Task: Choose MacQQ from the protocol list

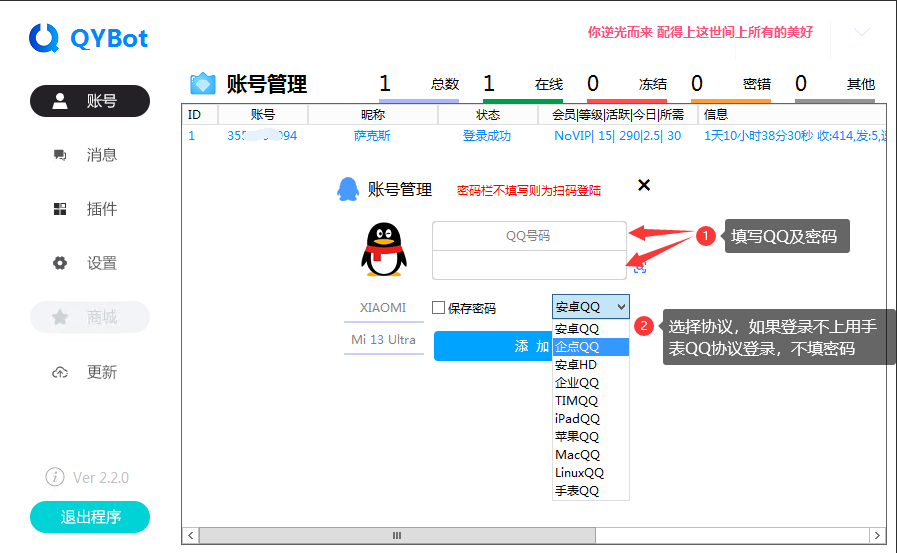Action: tap(590, 455)
